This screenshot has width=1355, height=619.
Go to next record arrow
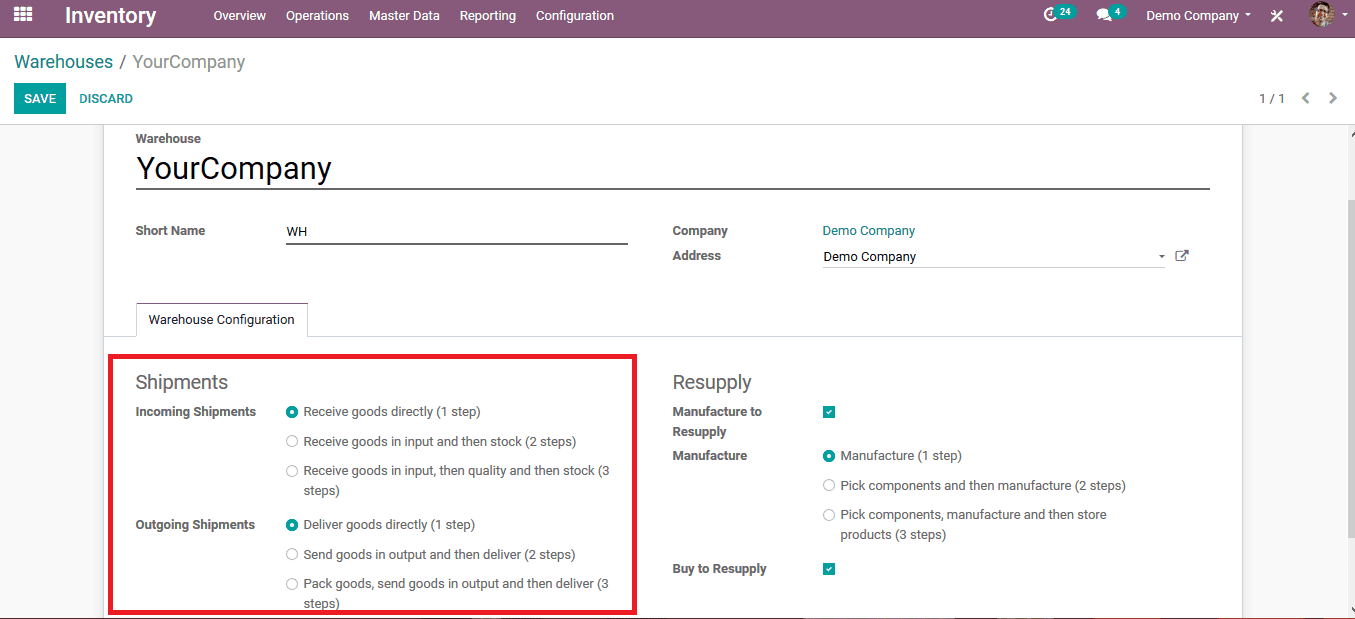coord(1333,98)
